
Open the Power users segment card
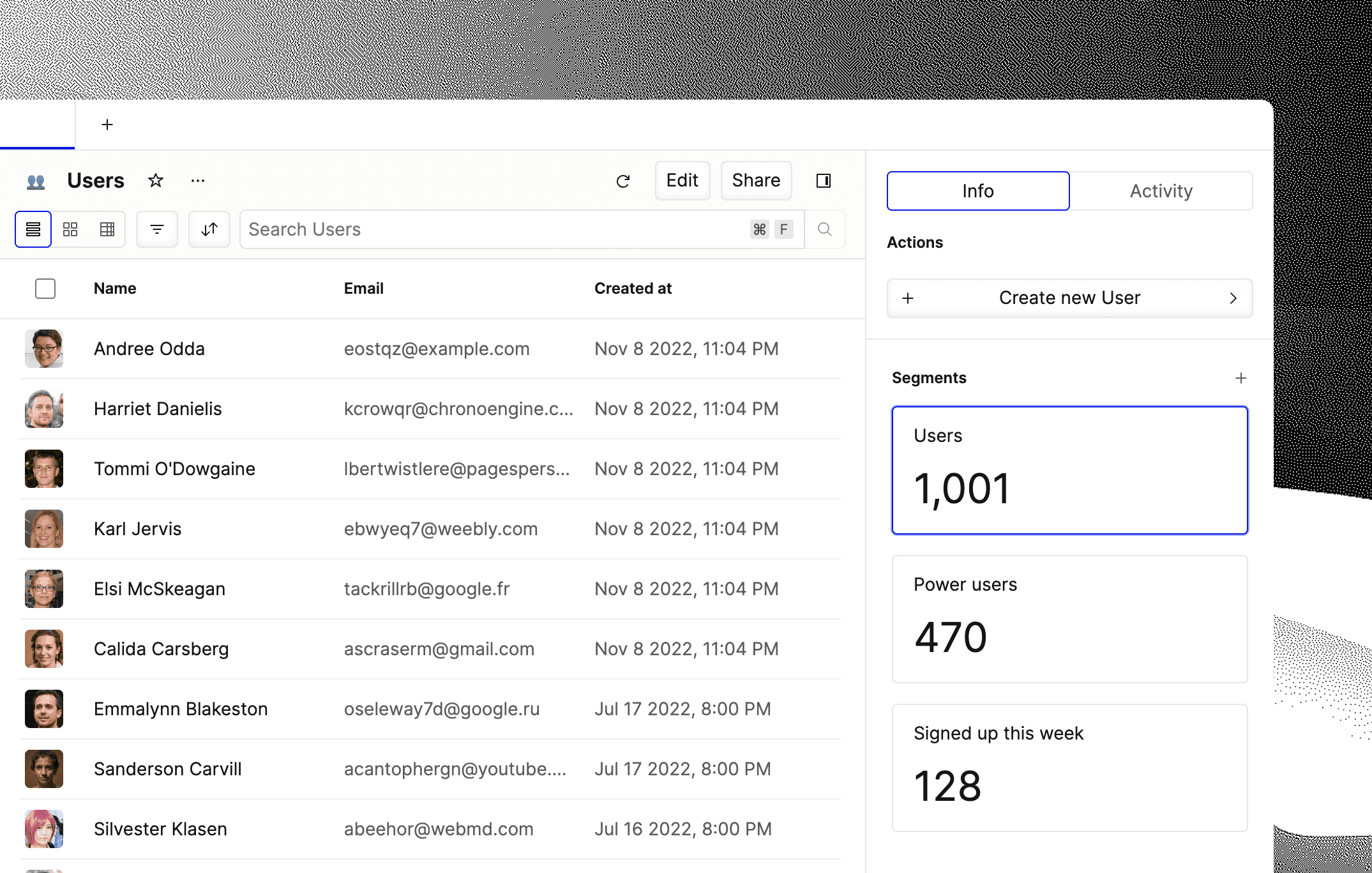tap(1069, 619)
